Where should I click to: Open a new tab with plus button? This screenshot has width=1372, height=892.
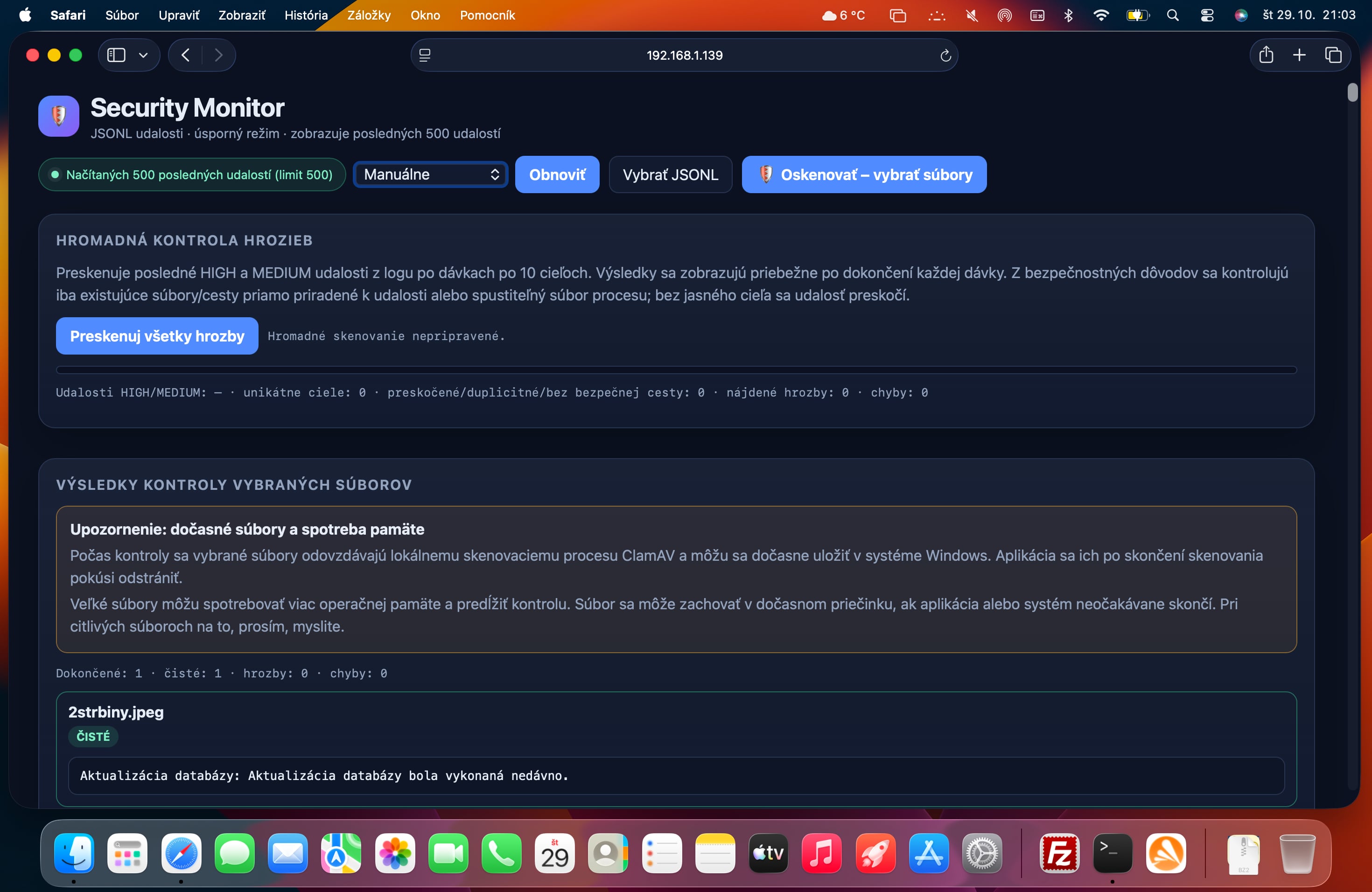tap(1299, 55)
